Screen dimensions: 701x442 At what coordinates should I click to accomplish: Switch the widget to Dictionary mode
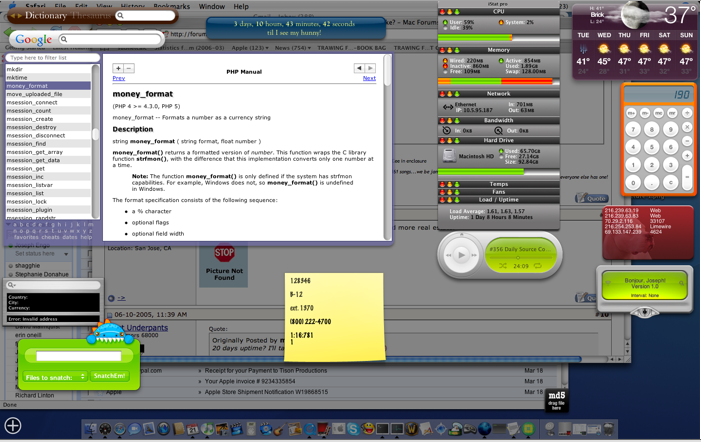[x=46, y=16]
